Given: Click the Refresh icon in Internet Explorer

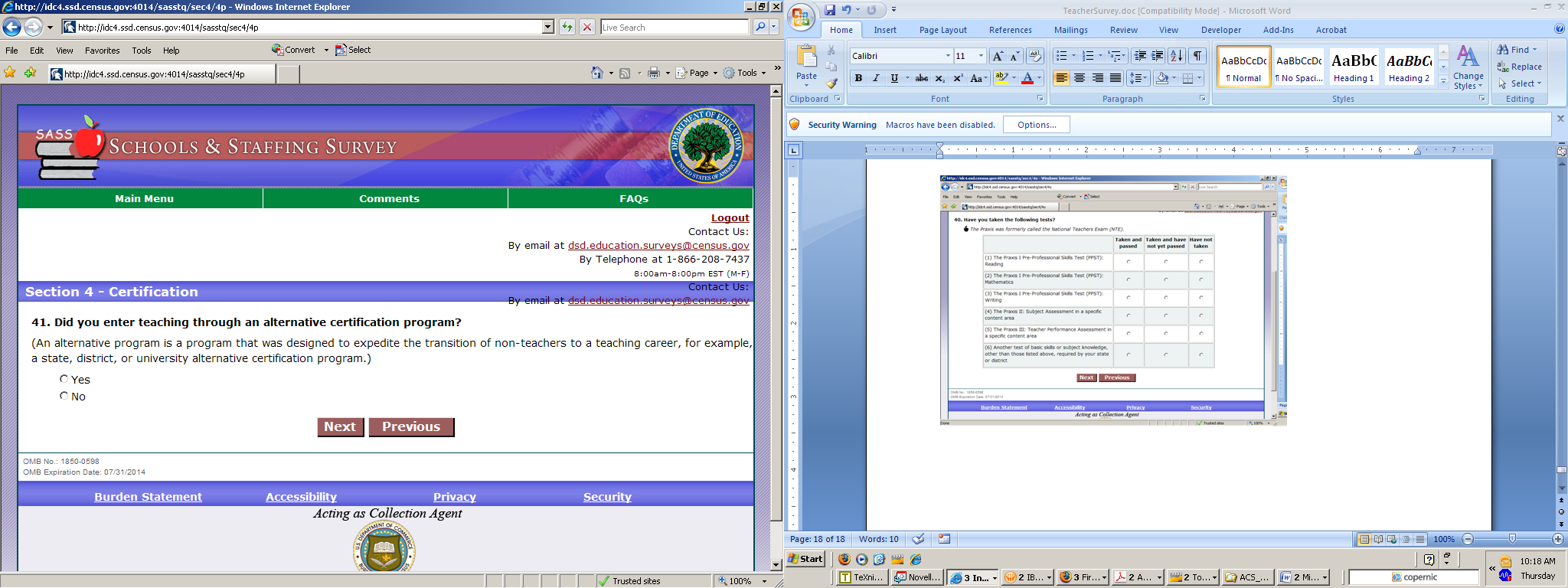Looking at the screenshot, I should point(567,28).
